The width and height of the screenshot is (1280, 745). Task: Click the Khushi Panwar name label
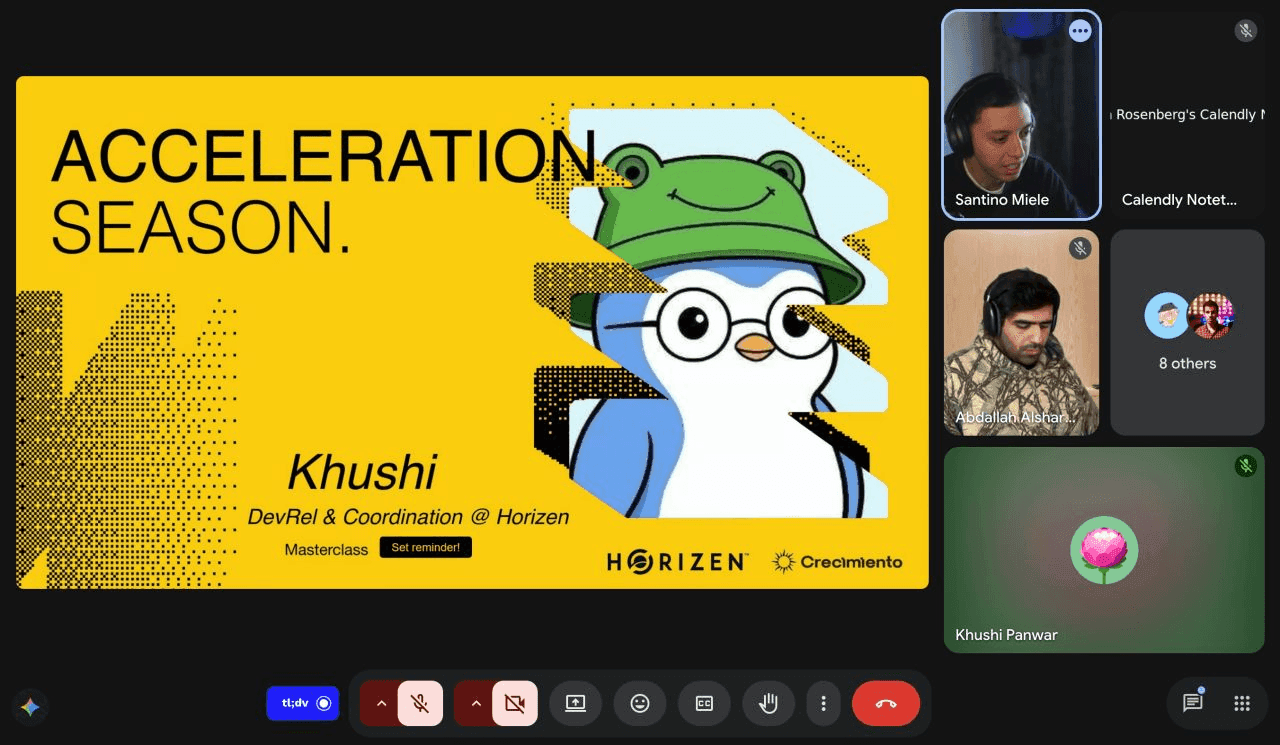click(x=1006, y=635)
